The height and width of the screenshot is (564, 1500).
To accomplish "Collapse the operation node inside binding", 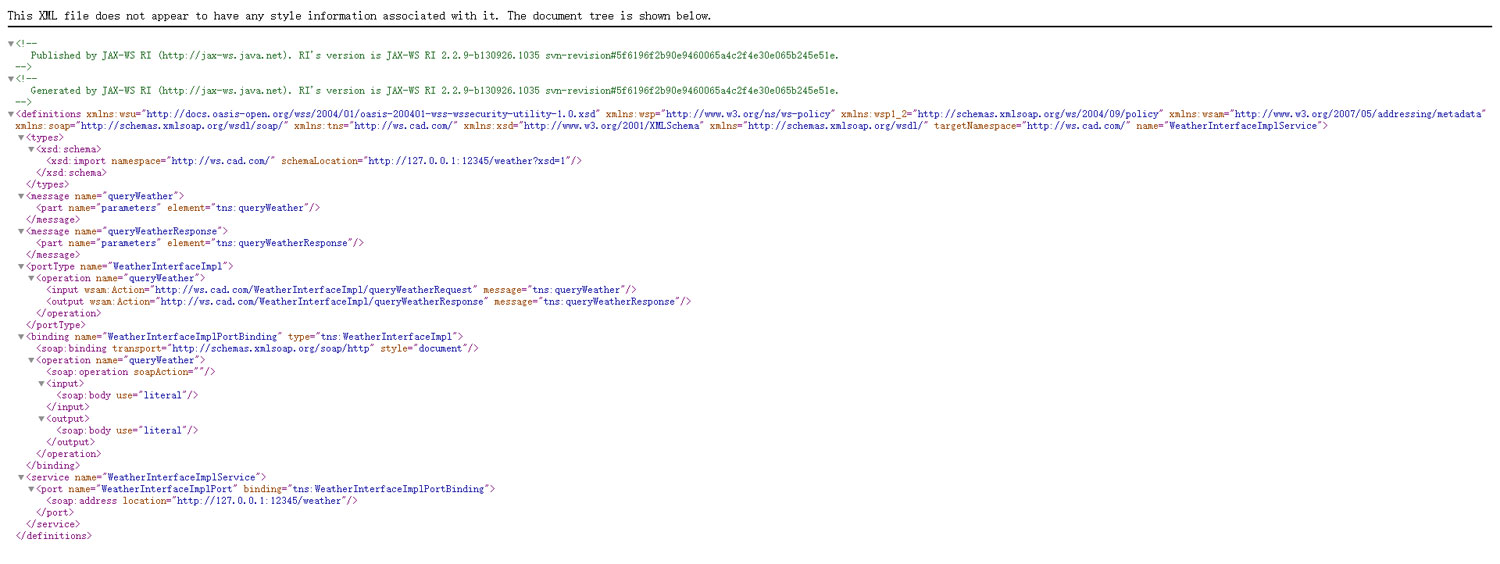I will [31, 360].
